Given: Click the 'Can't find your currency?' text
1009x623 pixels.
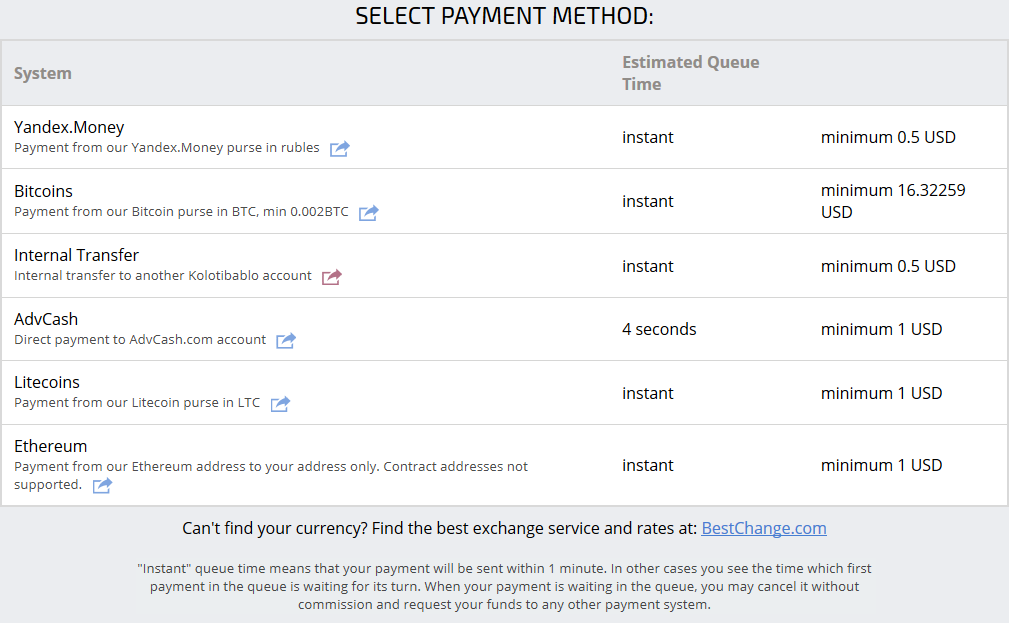Looking at the screenshot, I should [275, 528].
